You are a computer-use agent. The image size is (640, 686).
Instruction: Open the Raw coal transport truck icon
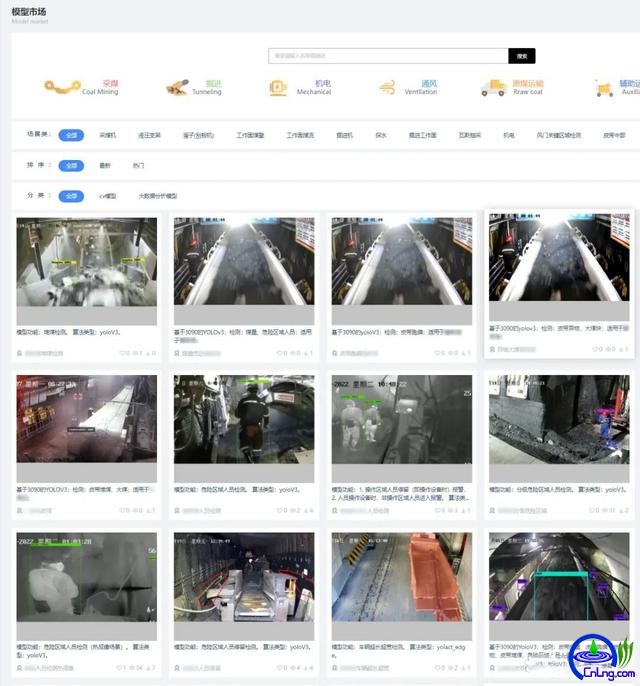click(493, 88)
